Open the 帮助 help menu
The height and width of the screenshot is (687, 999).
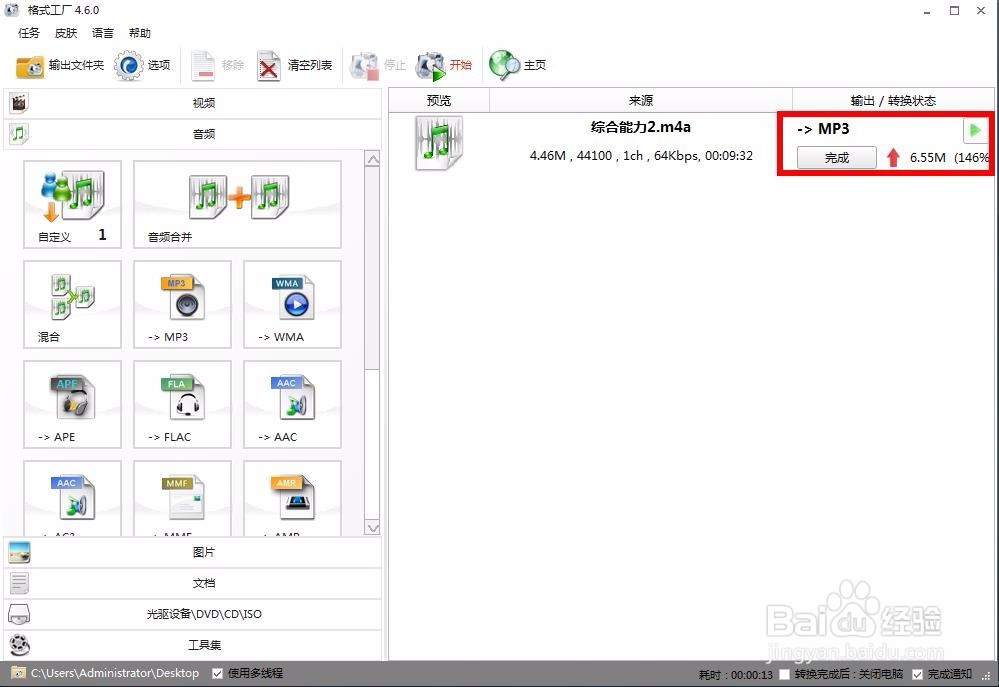pyautogui.click(x=140, y=33)
